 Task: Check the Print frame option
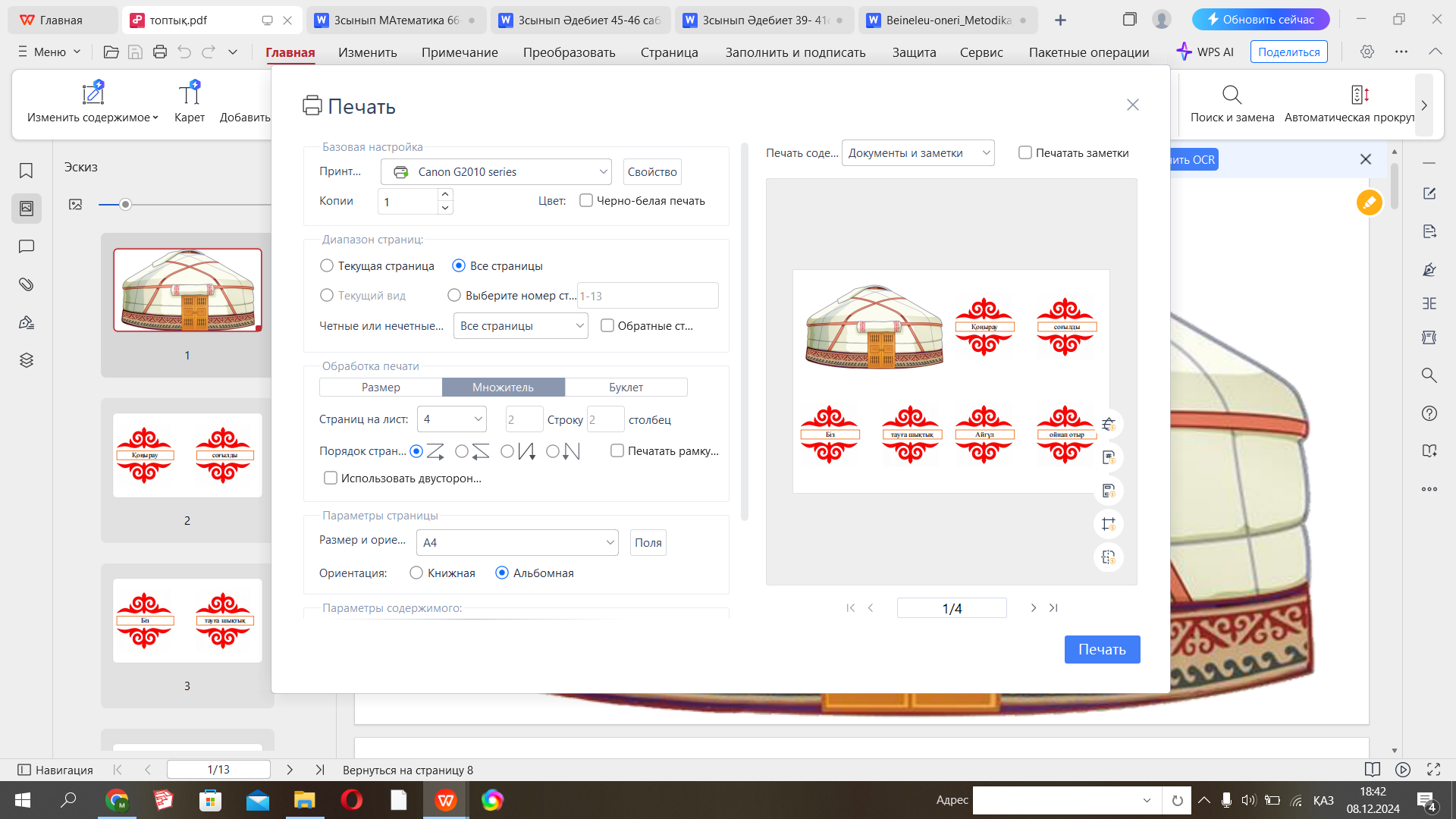[x=617, y=451]
